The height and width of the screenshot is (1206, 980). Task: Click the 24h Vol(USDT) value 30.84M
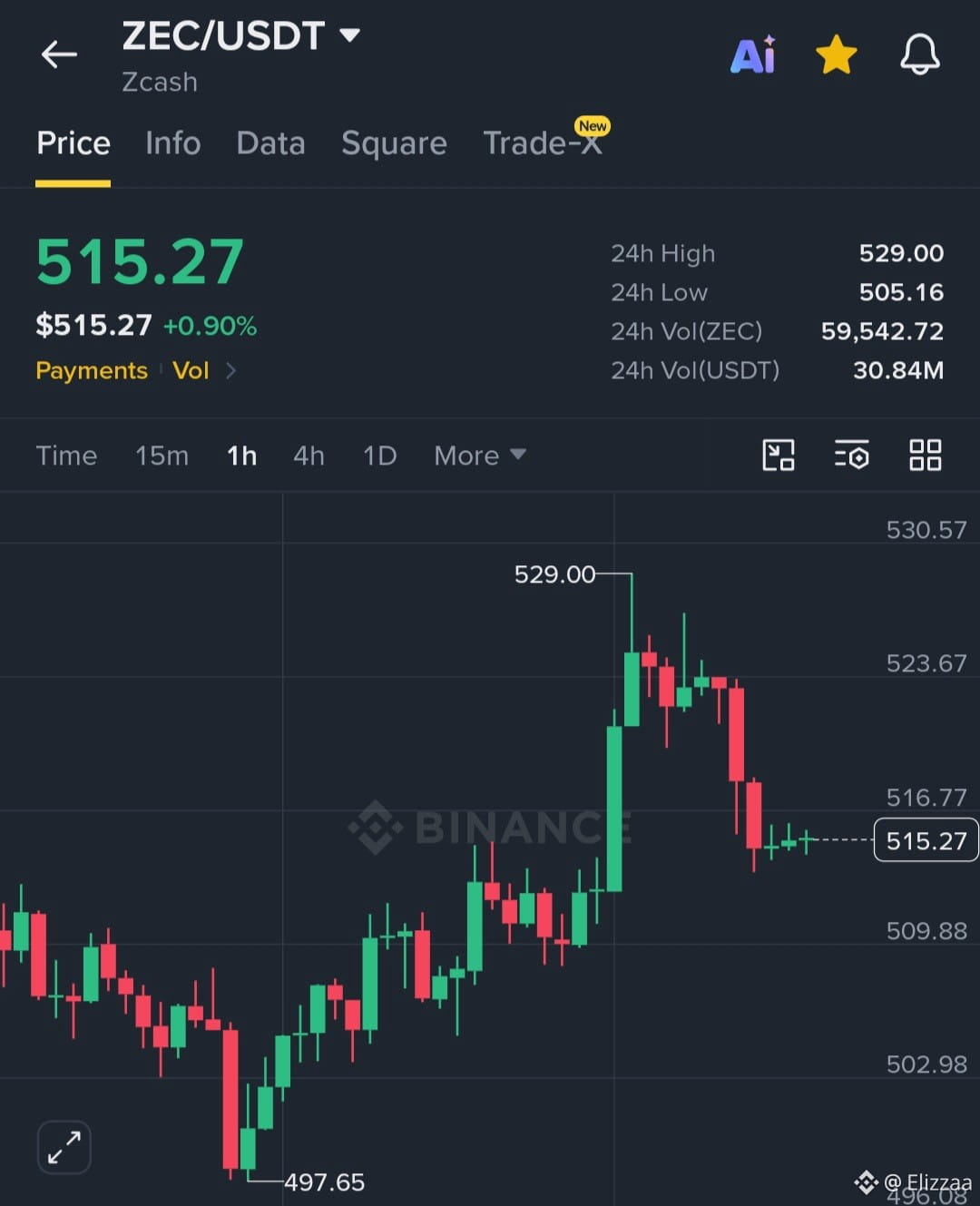(898, 370)
